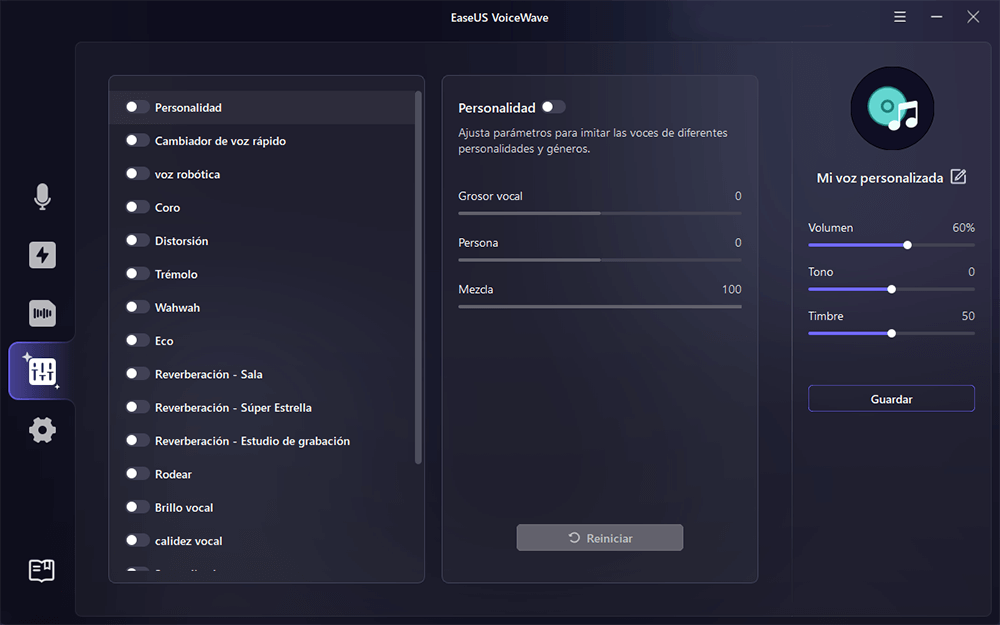1000x625 pixels.
Task: Click the Reiniciar reset button
Action: [600, 538]
